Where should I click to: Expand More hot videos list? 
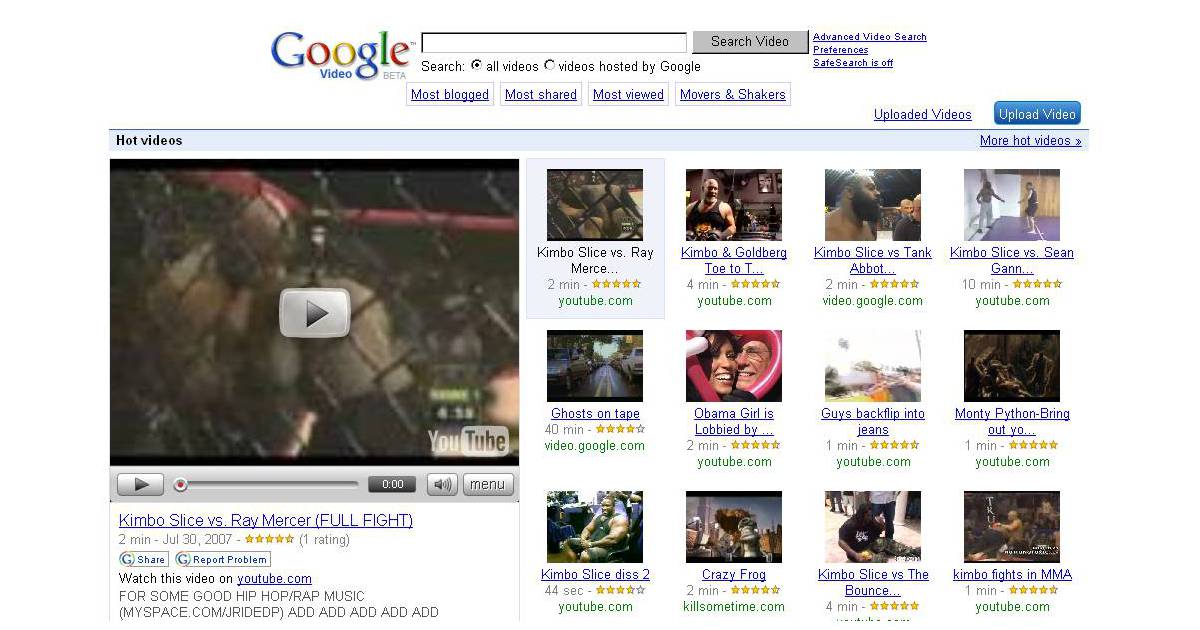[x=1030, y=141]
